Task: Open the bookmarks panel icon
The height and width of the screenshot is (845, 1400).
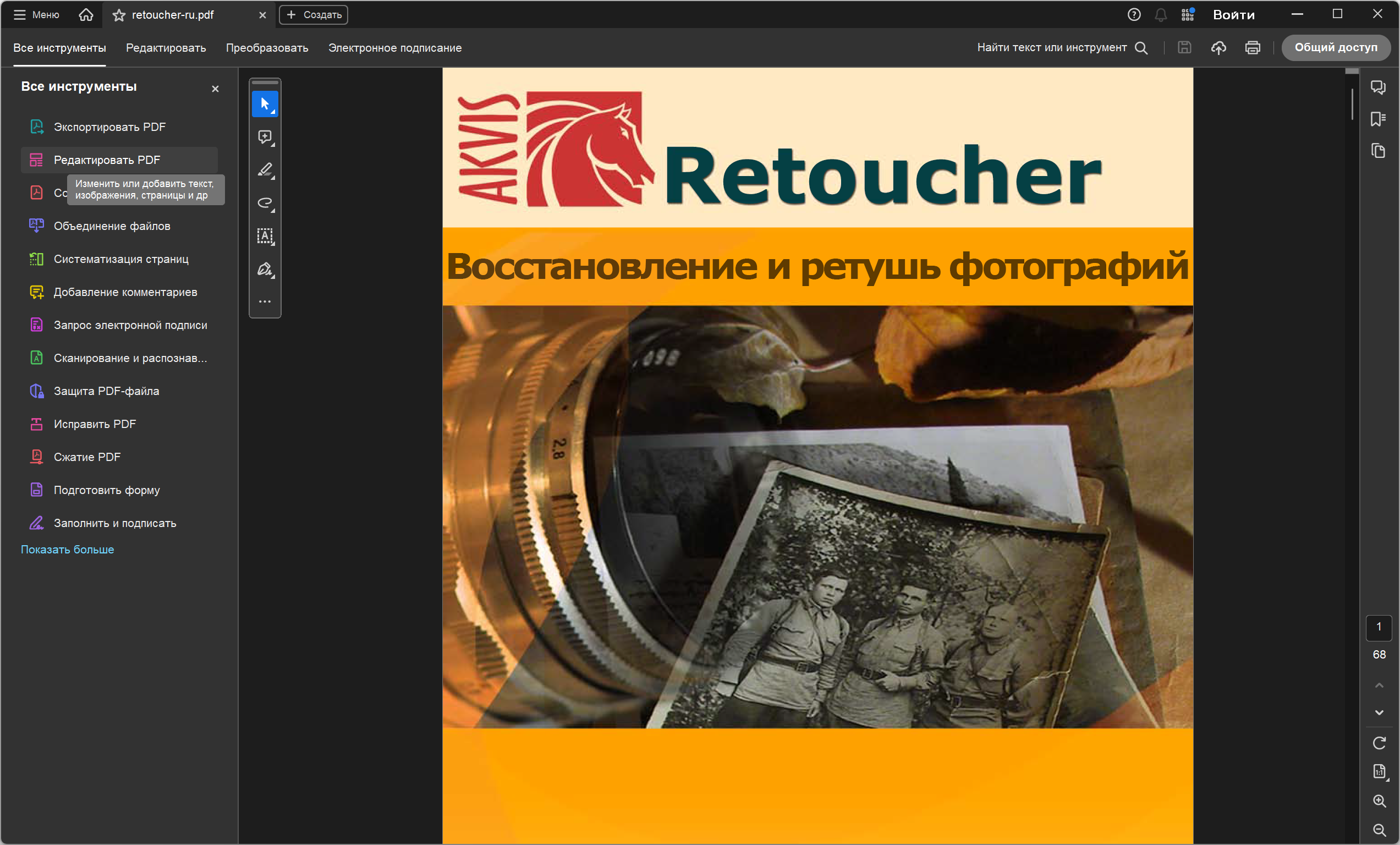Action: point(1378,119)
